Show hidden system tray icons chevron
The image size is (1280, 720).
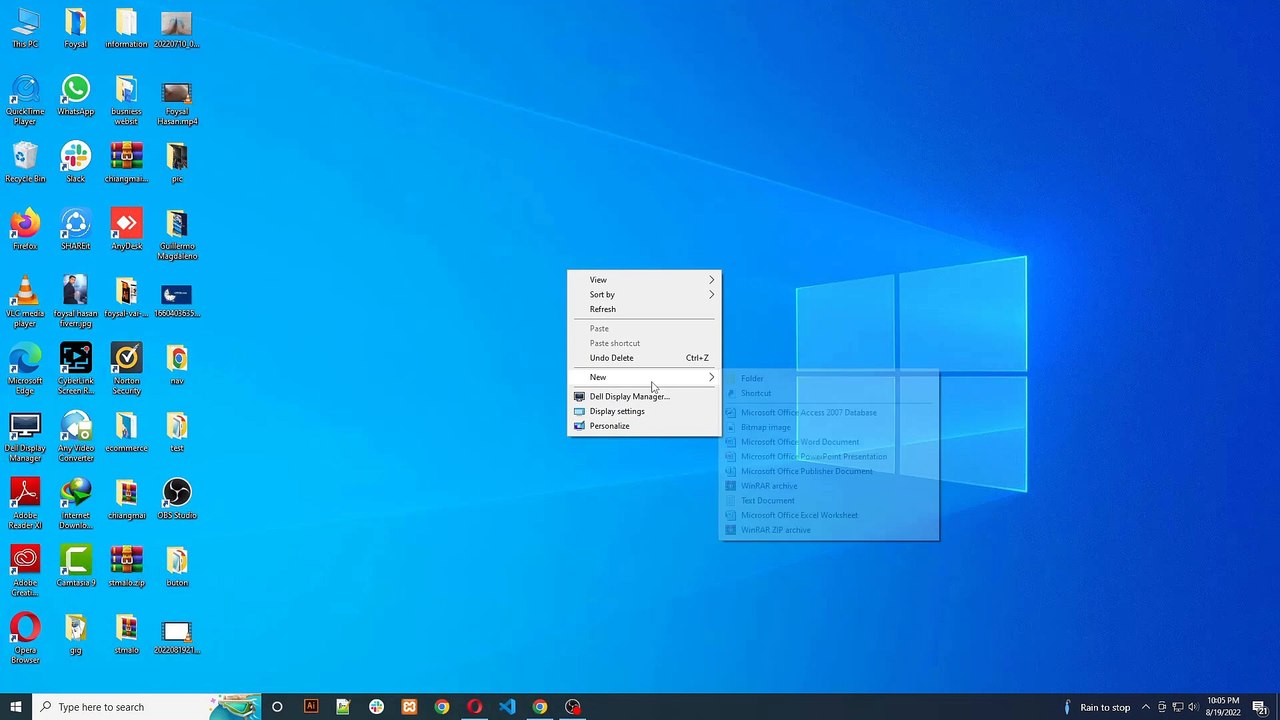(1145, 707)
